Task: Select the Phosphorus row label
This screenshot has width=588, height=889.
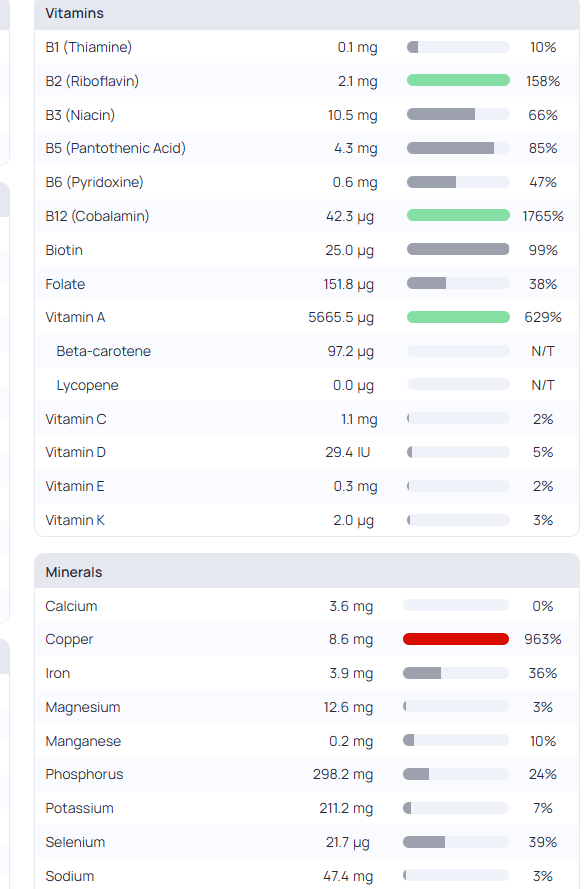Action: (84, 774)
